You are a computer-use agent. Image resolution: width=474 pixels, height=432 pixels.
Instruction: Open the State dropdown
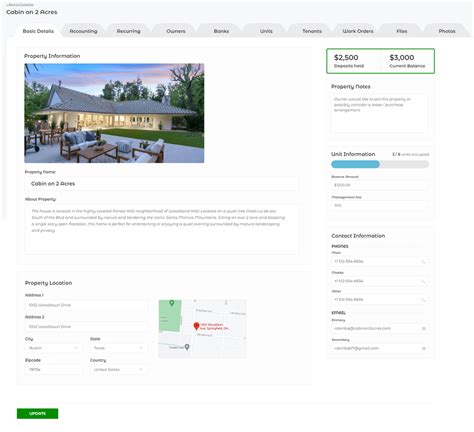tap(118, 348)
